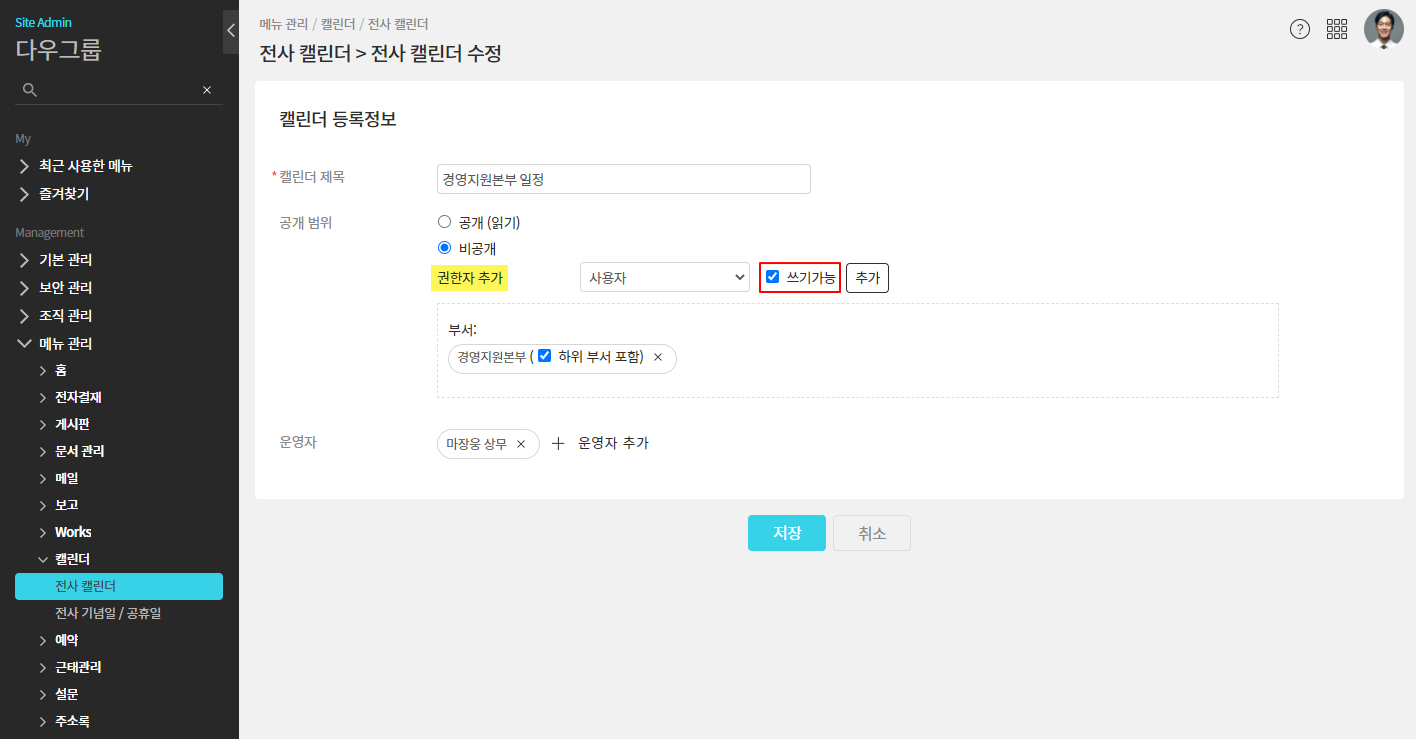Click the plus icon to add operator
1416x739 pixels.
(558, 443)
